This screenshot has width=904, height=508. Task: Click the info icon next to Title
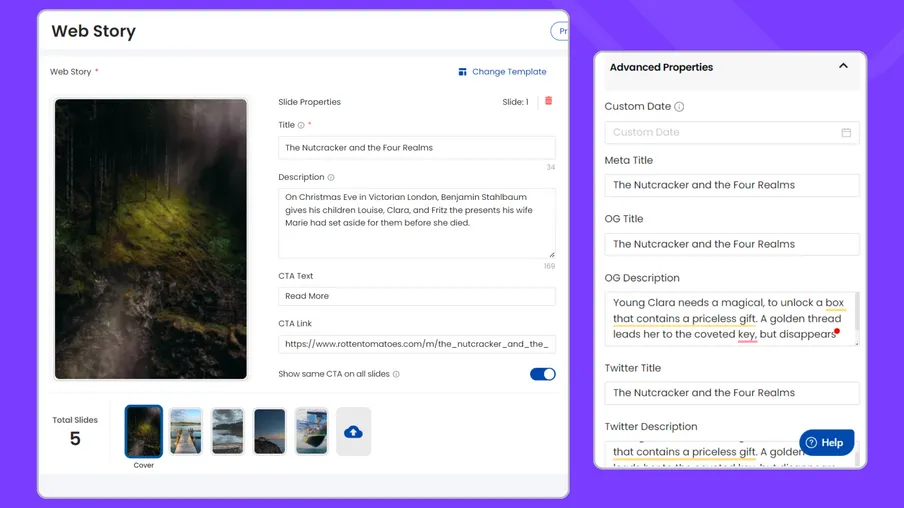[301, 126]
